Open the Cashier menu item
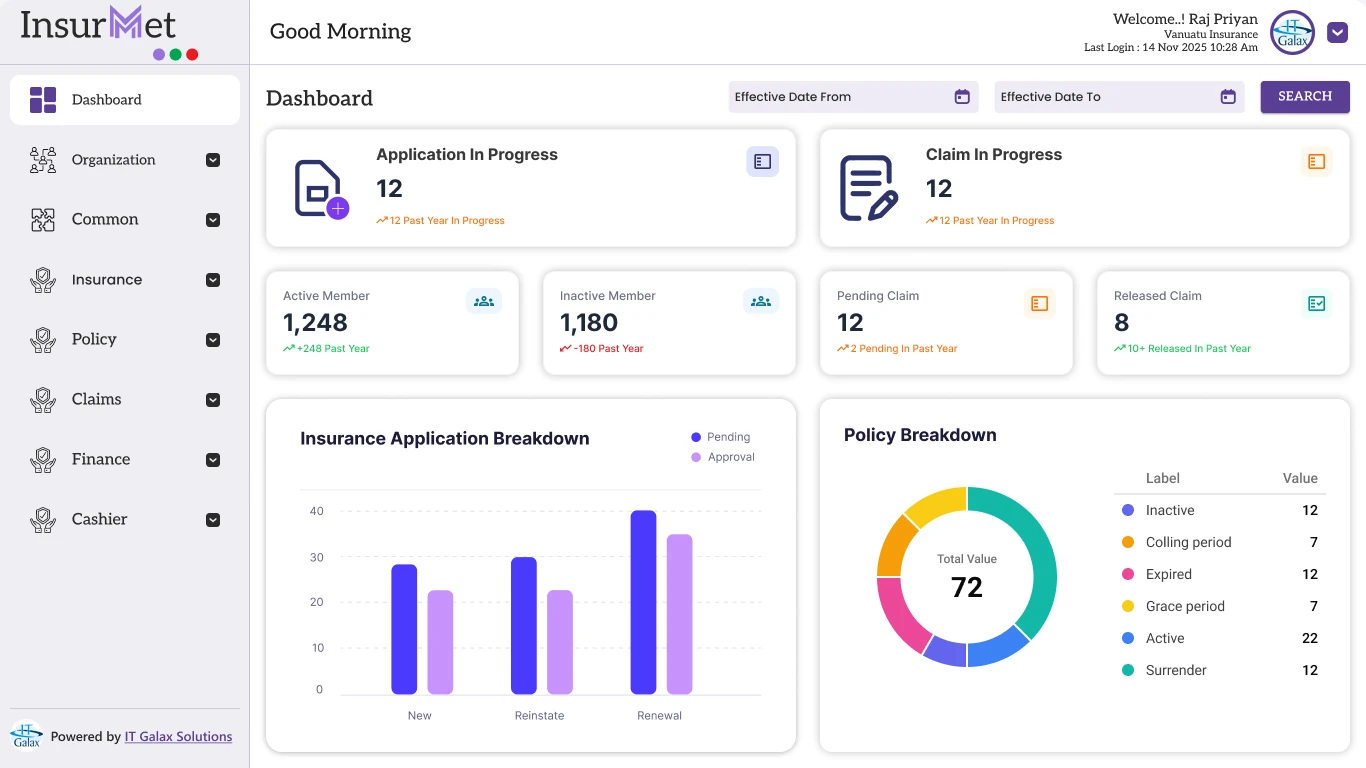 pos(125,520)
